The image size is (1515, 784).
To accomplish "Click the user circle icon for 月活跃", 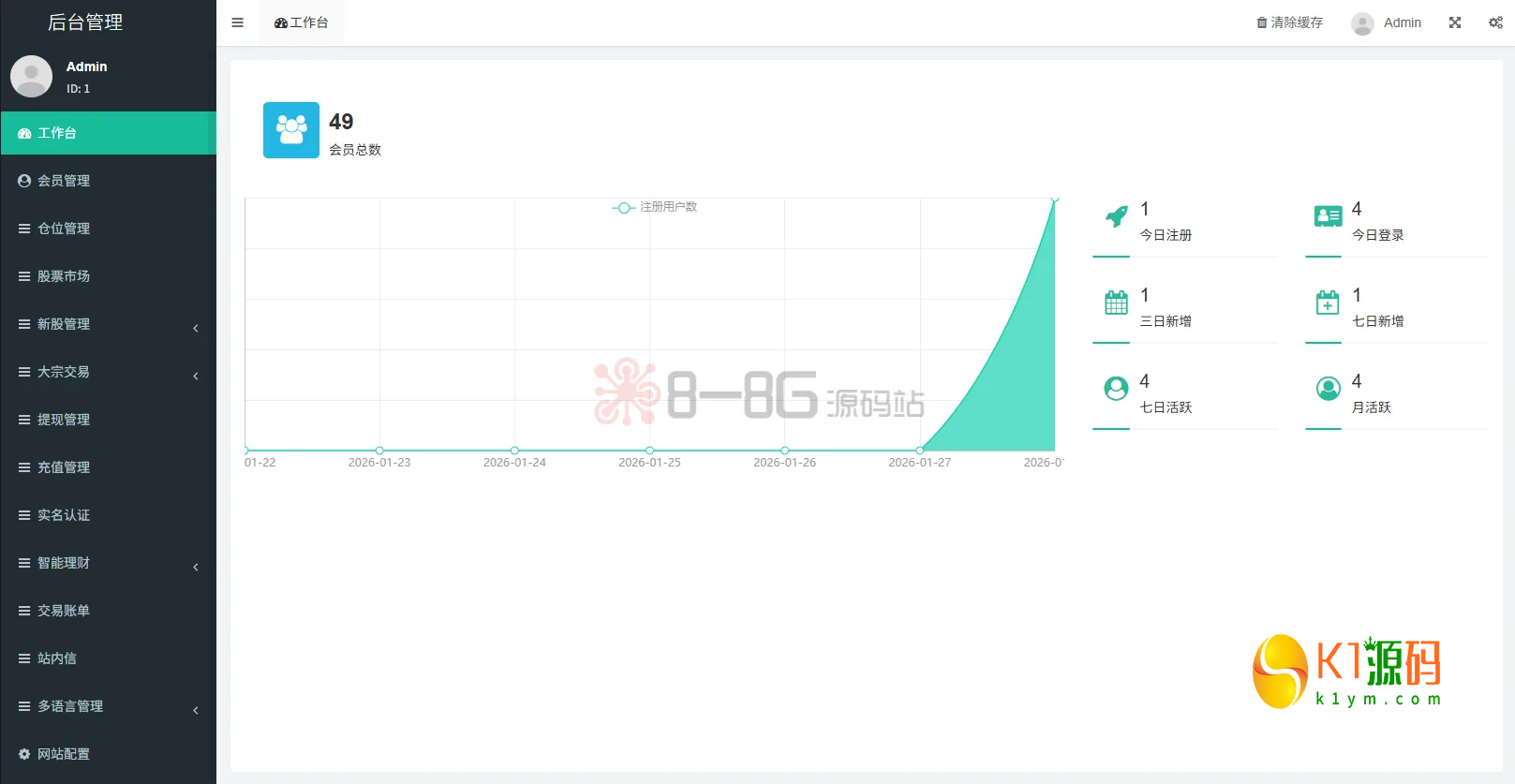I will [1328, 389].
